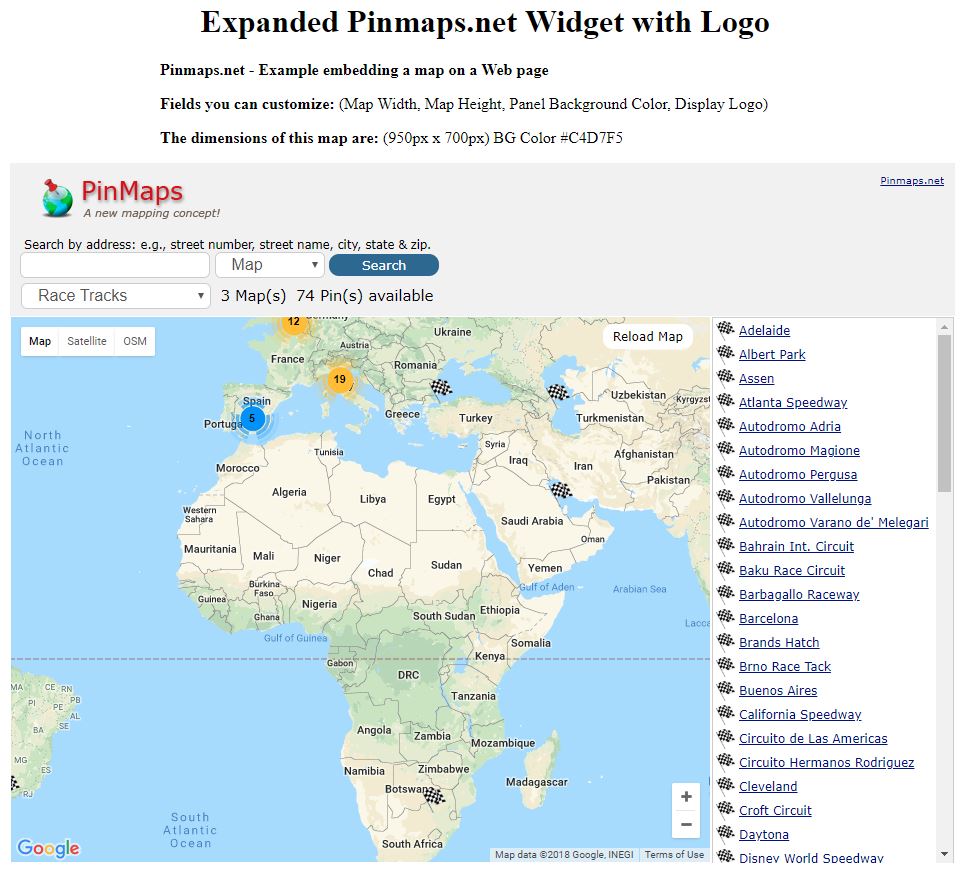Click the flag icon next to Barcelona
Viewport: 965px width, 870px height.
tap(726, 617)
